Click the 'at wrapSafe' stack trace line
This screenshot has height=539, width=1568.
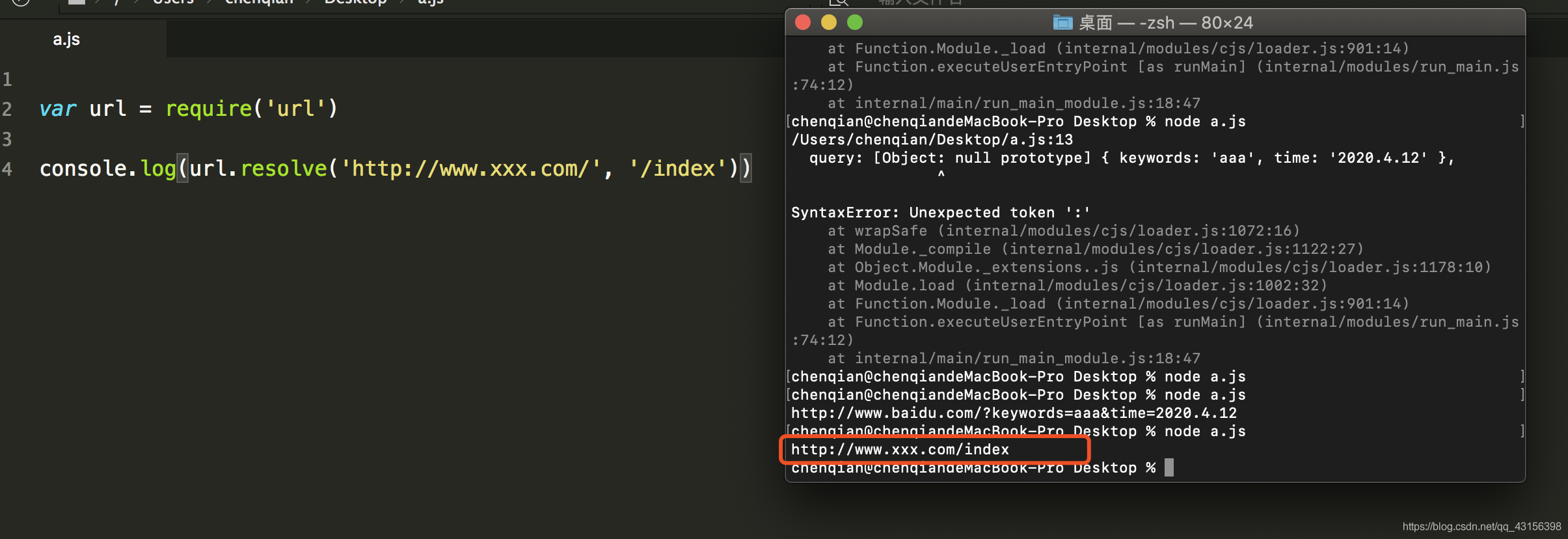click(1064, 231)
